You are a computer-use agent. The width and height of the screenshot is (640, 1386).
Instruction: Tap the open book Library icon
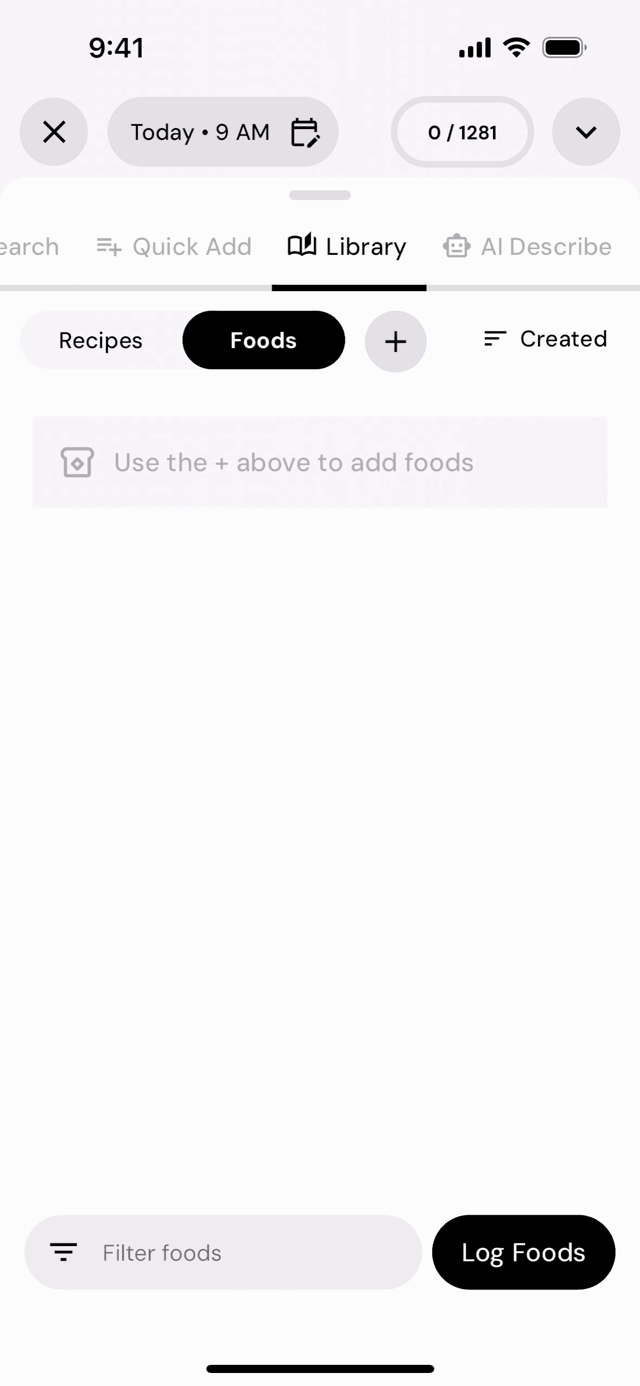(x=302, y=245)
